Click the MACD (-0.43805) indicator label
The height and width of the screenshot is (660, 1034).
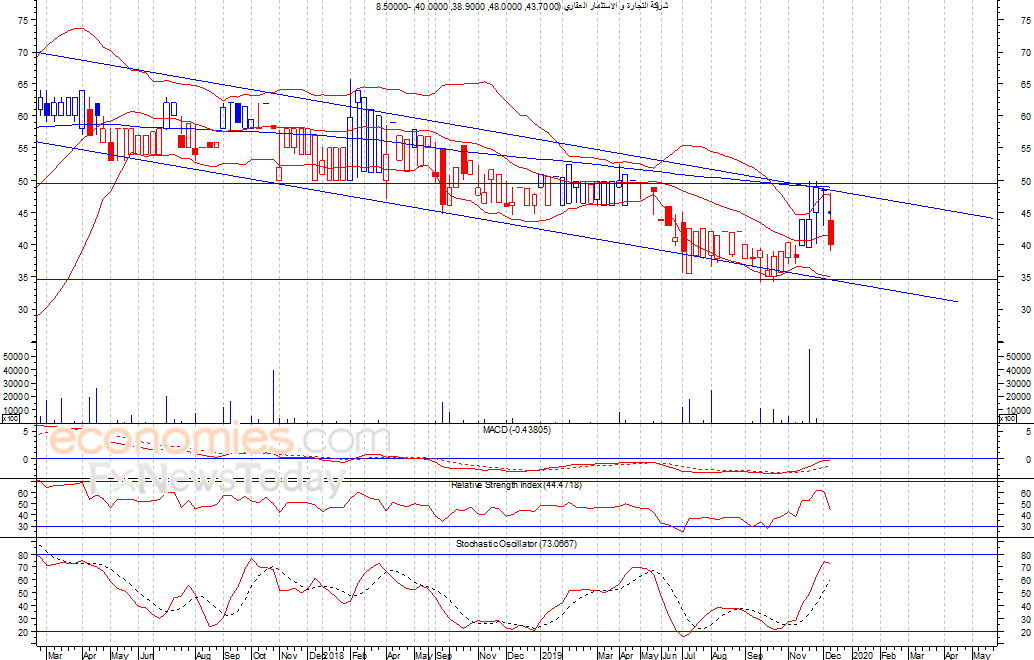[516, 429]
